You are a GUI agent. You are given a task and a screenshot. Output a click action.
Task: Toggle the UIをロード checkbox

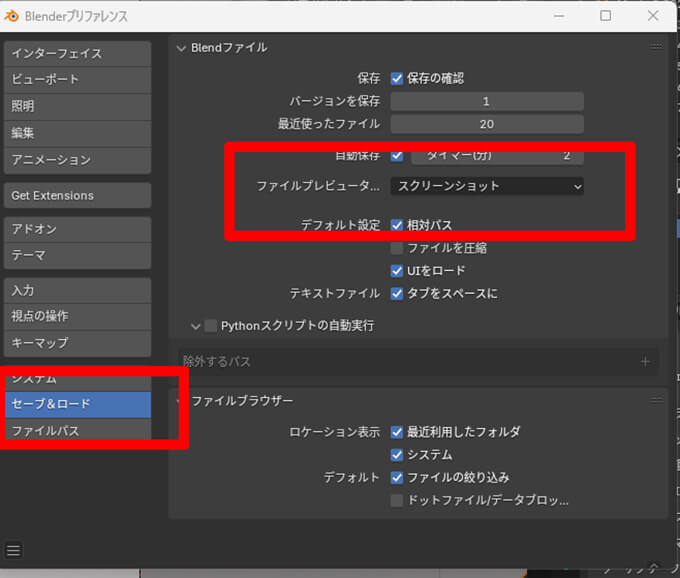[397, 271]
